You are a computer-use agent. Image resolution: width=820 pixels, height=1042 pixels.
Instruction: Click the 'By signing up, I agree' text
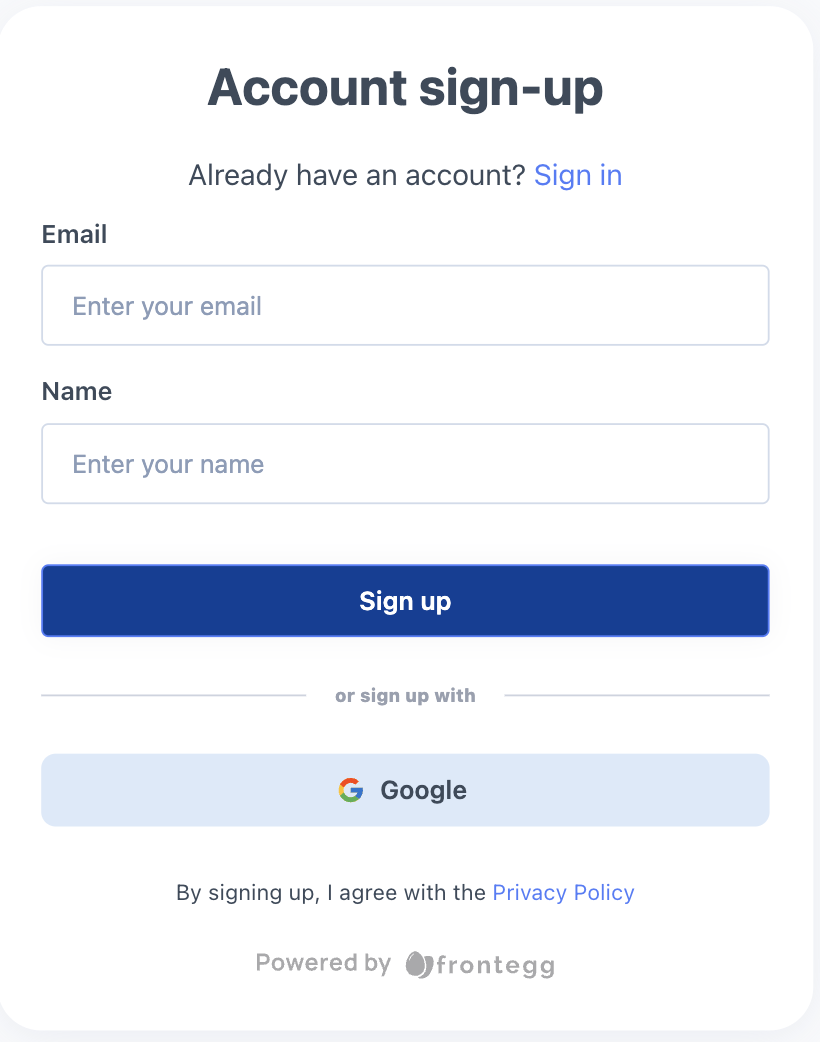(x=331, y=892)
